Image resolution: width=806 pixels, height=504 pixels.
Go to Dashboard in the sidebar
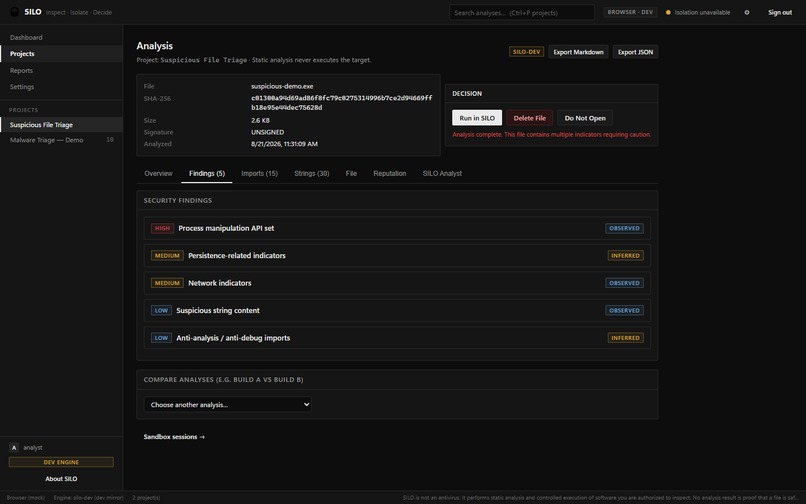tap(61, 37)
